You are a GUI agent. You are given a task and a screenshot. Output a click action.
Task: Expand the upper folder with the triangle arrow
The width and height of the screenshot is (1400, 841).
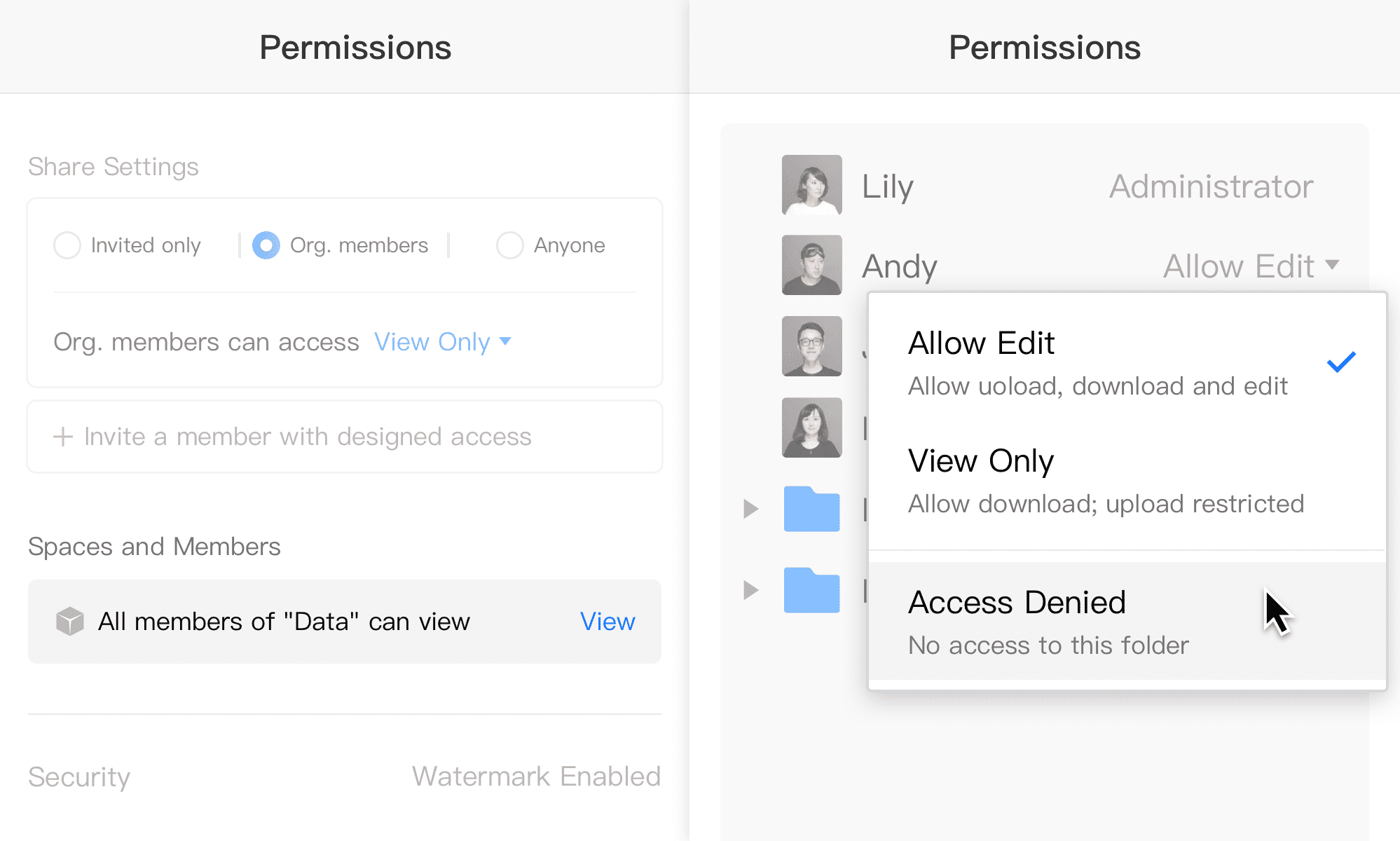pyautogui.click(x=751, y=509)
